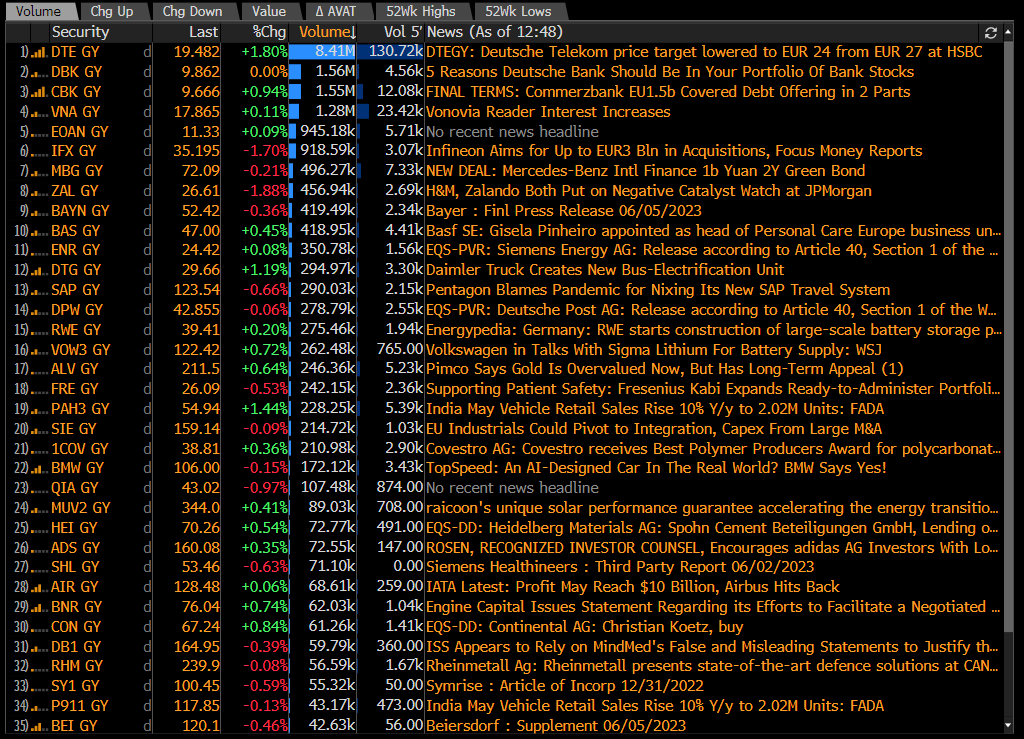Open 5 Reasons Deutsche Bank headline
Viewport: 1024px width, 739px height.
(x=670, y=72)
